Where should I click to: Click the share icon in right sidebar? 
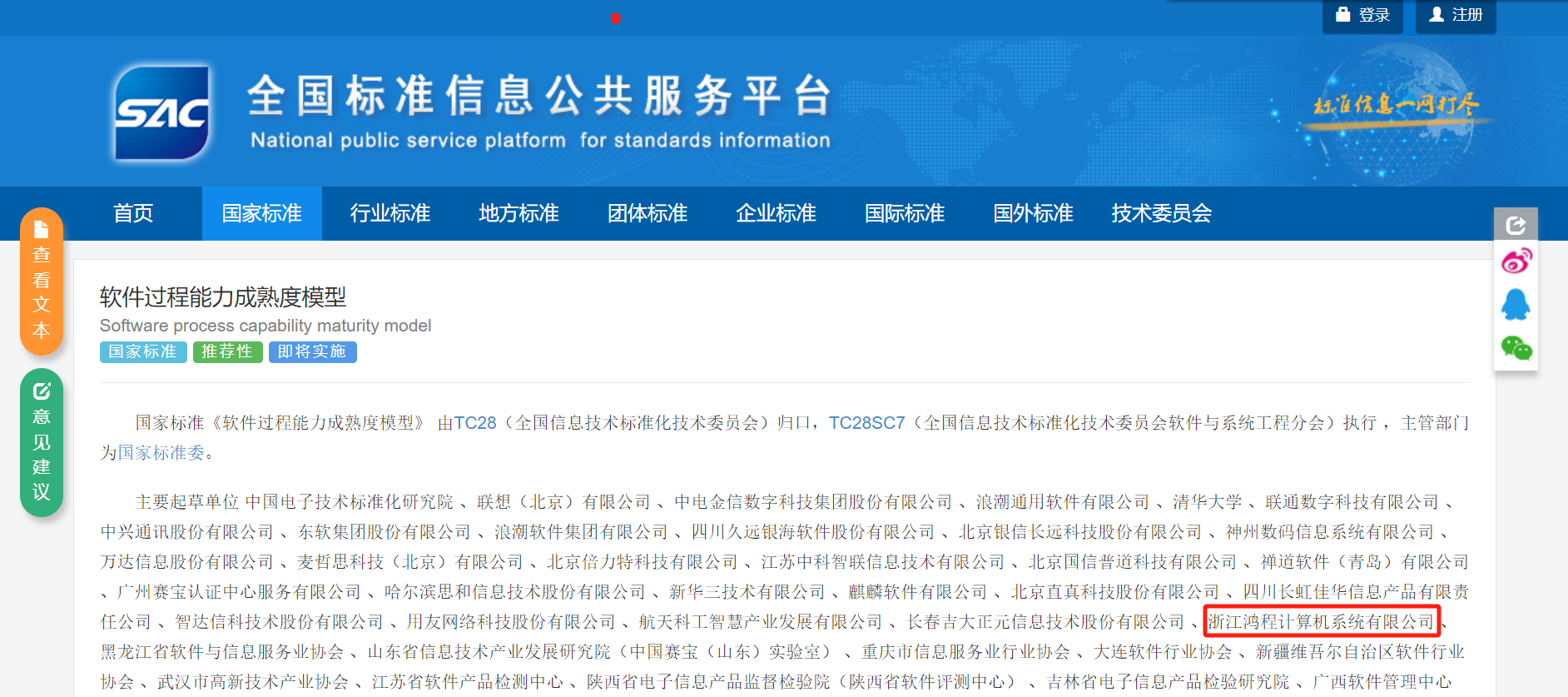[1516, 225]
